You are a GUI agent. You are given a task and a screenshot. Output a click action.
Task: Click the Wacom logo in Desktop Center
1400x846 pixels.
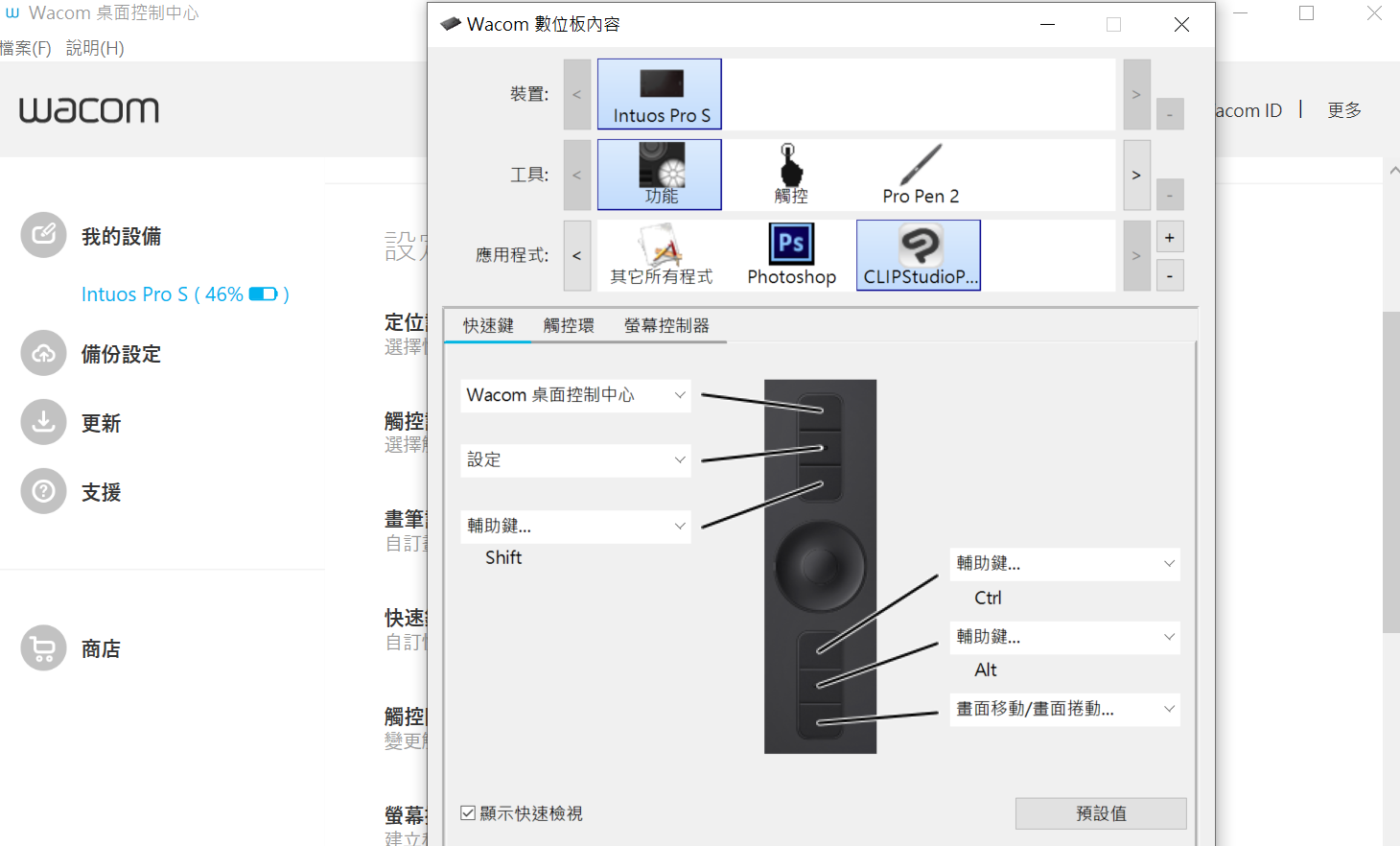89,110
